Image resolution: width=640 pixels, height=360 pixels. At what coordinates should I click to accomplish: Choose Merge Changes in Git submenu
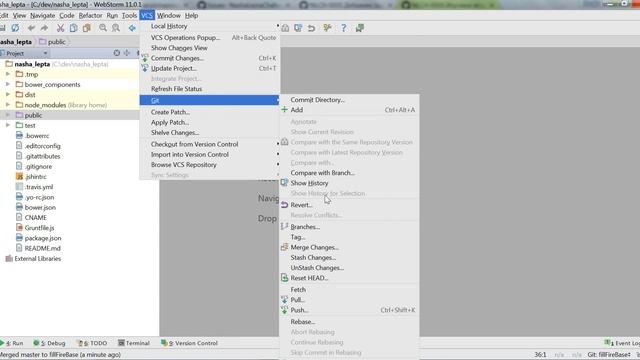pyautogui.click(x=349, y=247)
